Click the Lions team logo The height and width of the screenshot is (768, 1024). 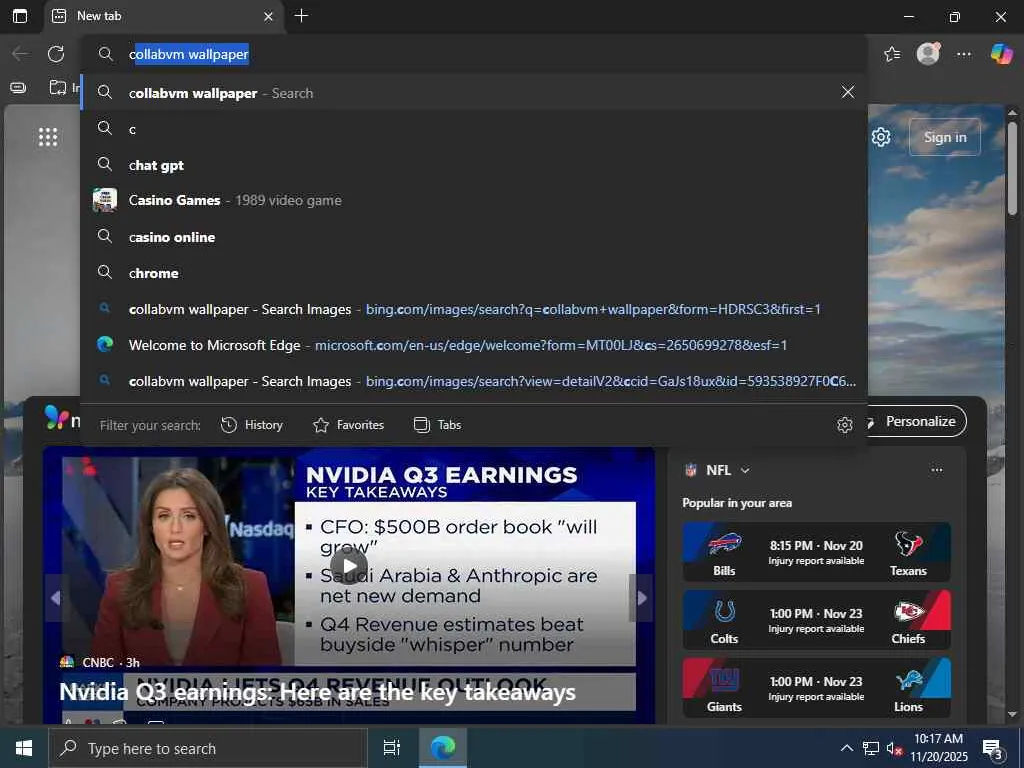coord(908,680)
